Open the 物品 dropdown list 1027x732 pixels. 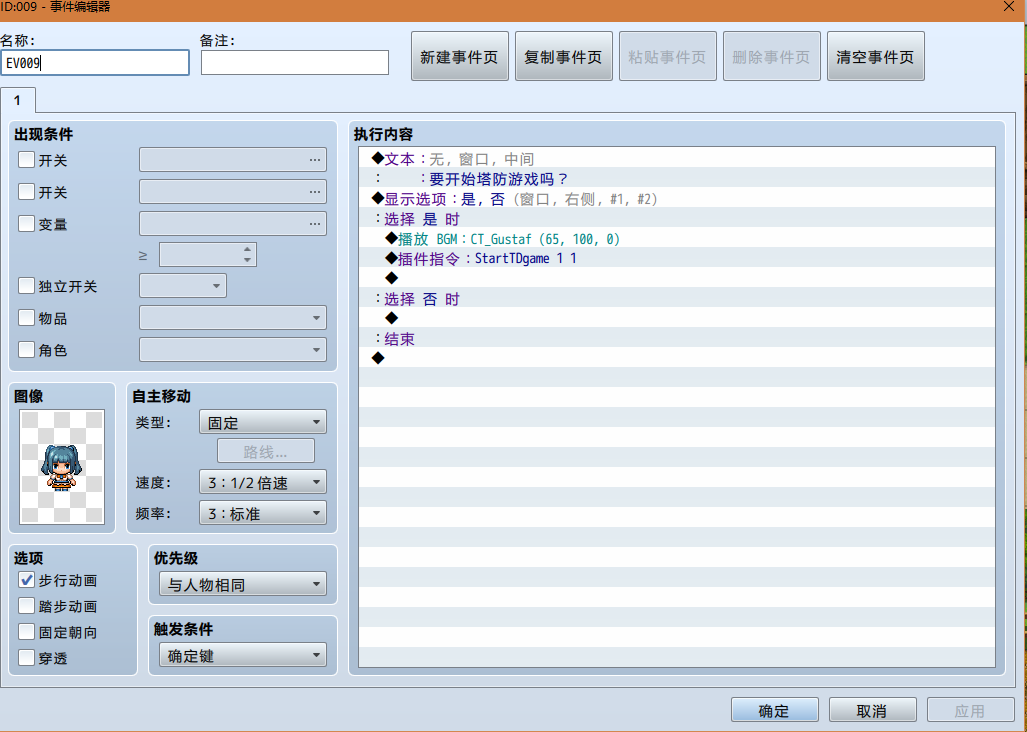tap(233, 318)
